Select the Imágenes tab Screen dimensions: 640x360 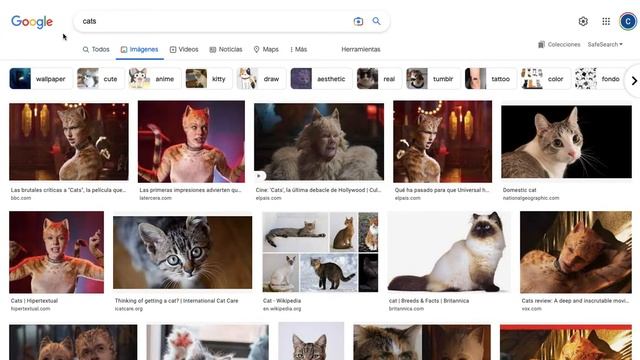[x=140, y=49]
